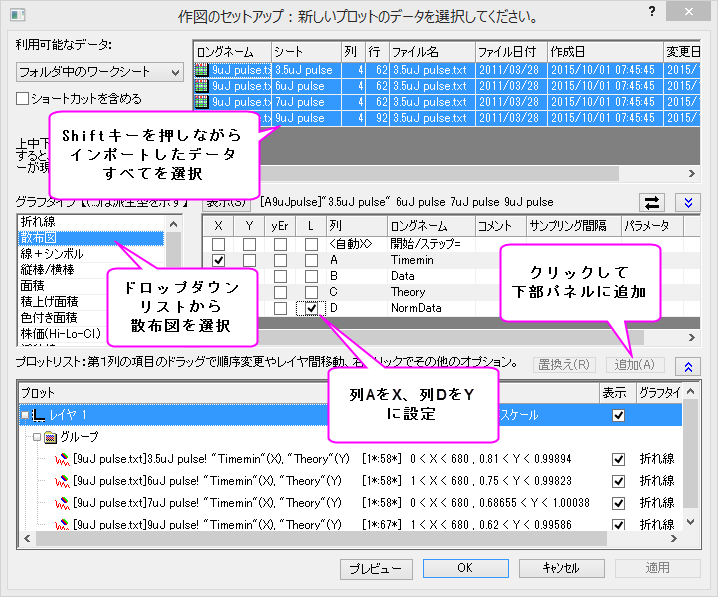Uncheck X box for column A
Viewport: 718px width, 597px height.
click(218, 261)
